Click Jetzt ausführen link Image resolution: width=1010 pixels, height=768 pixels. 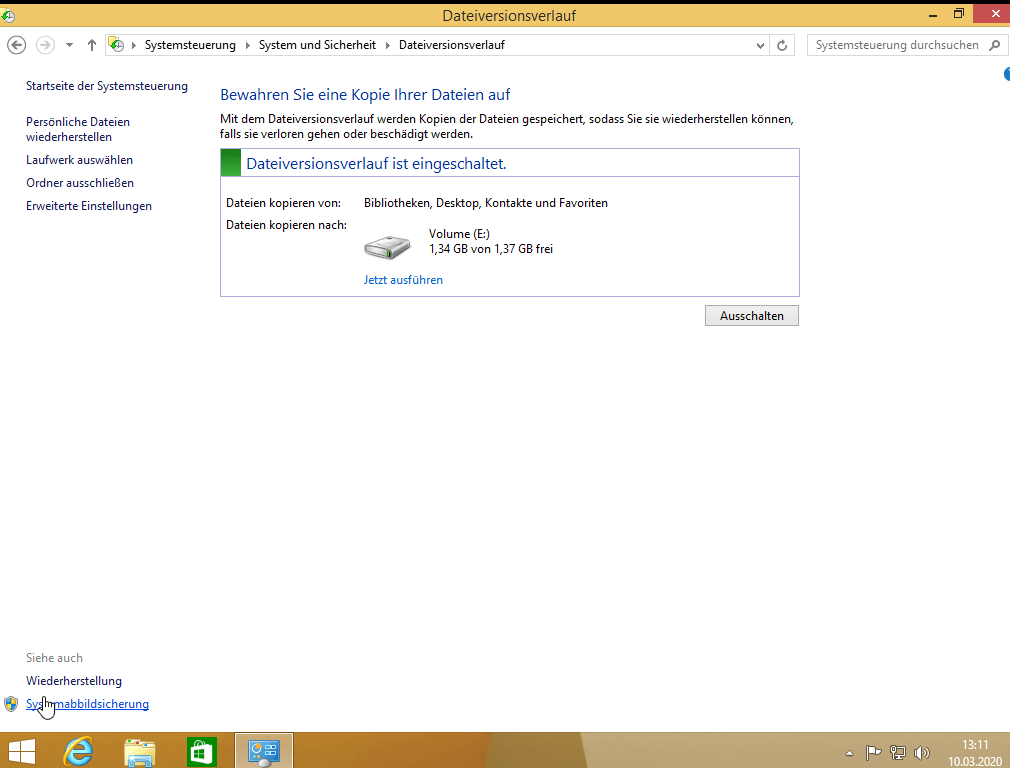point(403,280)
